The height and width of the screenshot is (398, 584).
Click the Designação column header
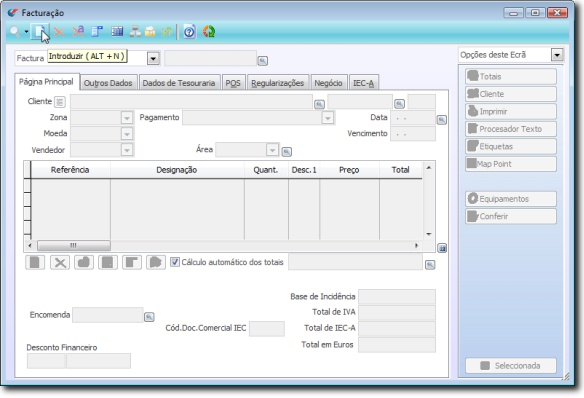click(x=177, y=170)
